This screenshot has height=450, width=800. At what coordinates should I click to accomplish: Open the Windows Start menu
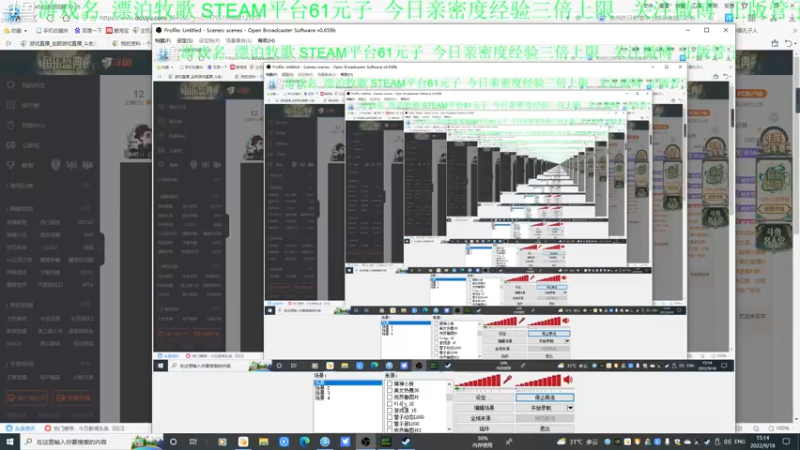(10, 441)
